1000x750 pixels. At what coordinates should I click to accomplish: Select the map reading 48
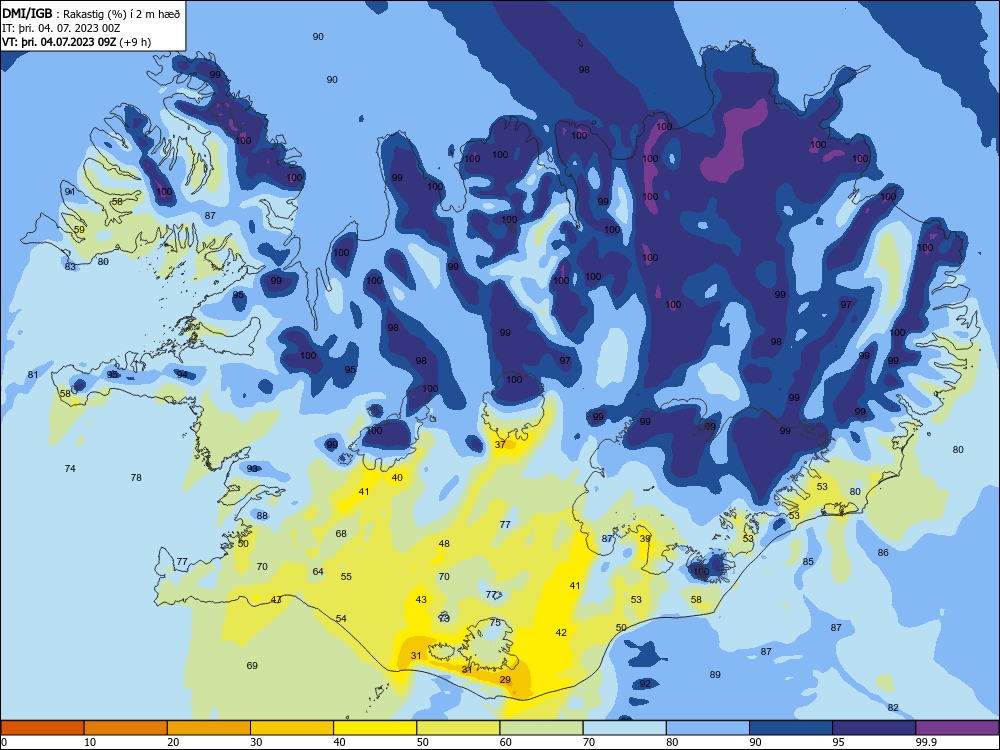(x=444, y=544)
